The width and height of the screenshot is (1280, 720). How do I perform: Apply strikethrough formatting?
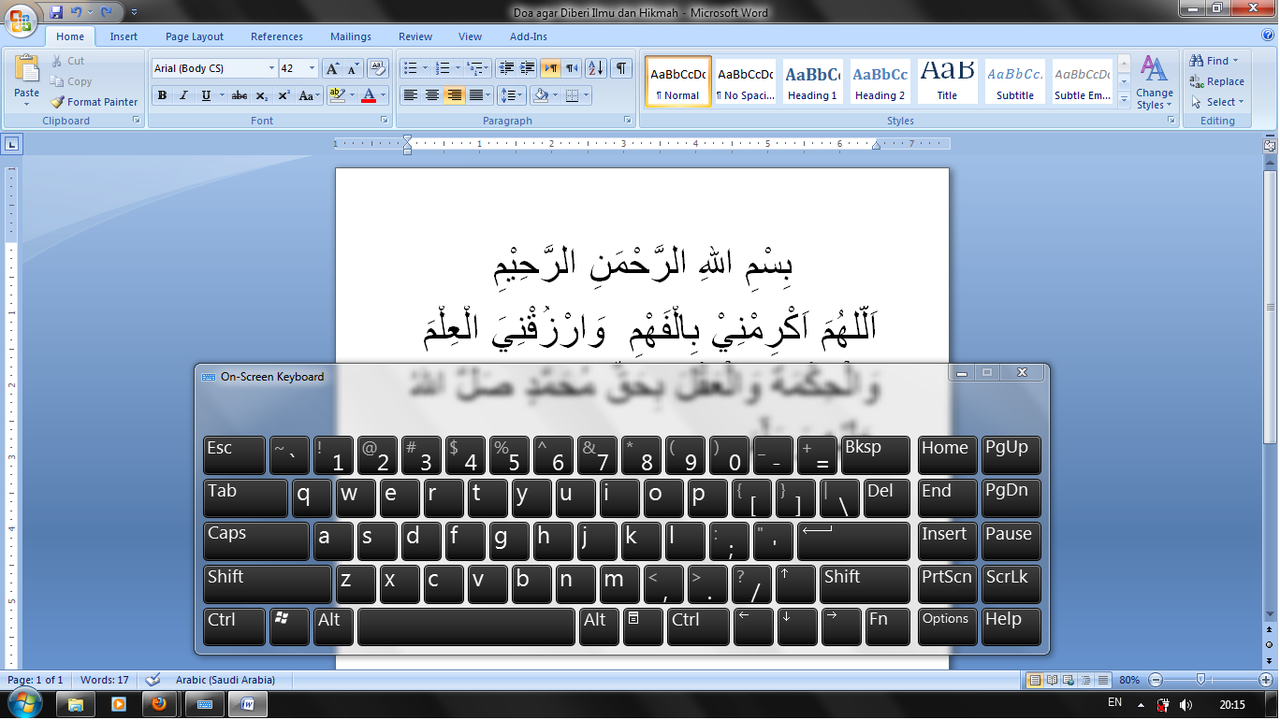239,96
